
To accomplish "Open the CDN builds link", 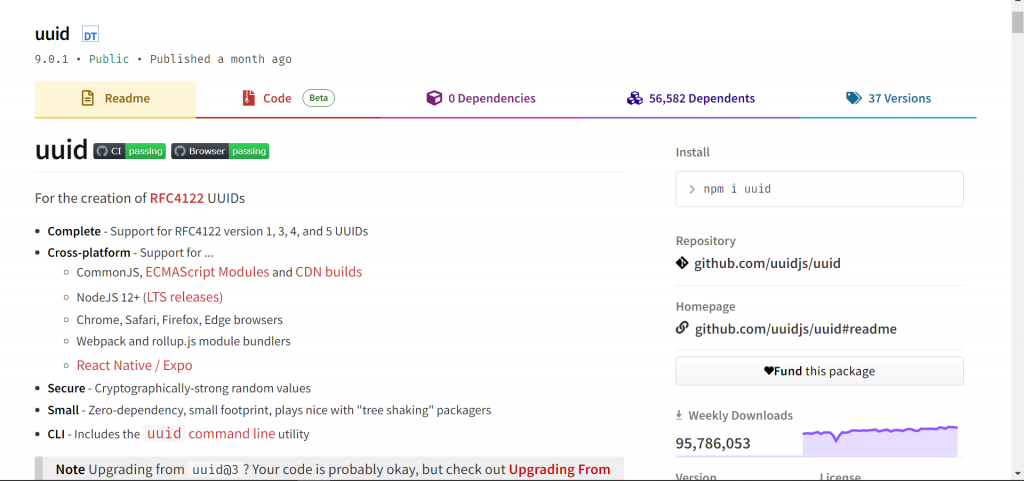I will coord(328,272).
